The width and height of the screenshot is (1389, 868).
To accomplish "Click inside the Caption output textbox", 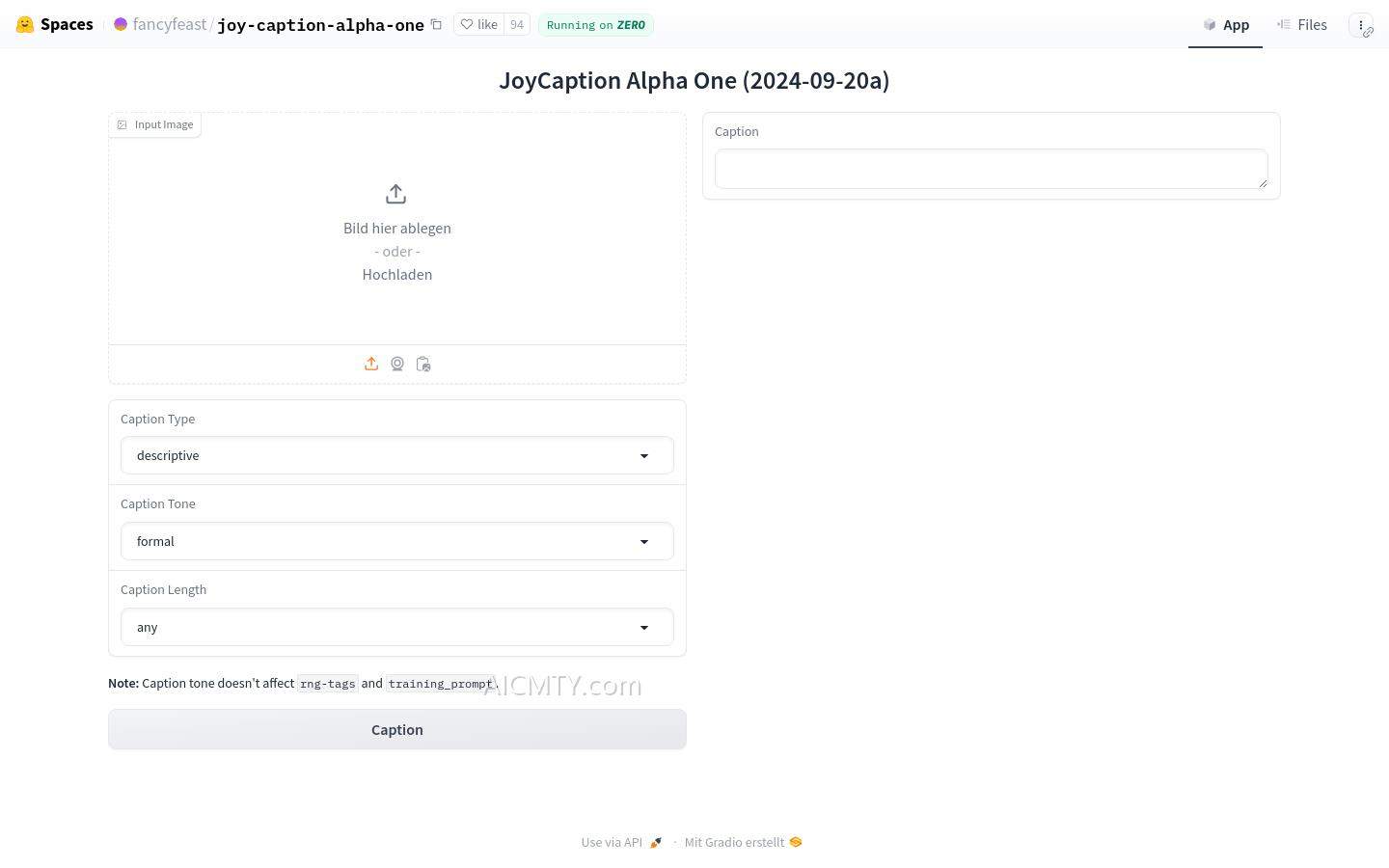I will click(991, 169).
